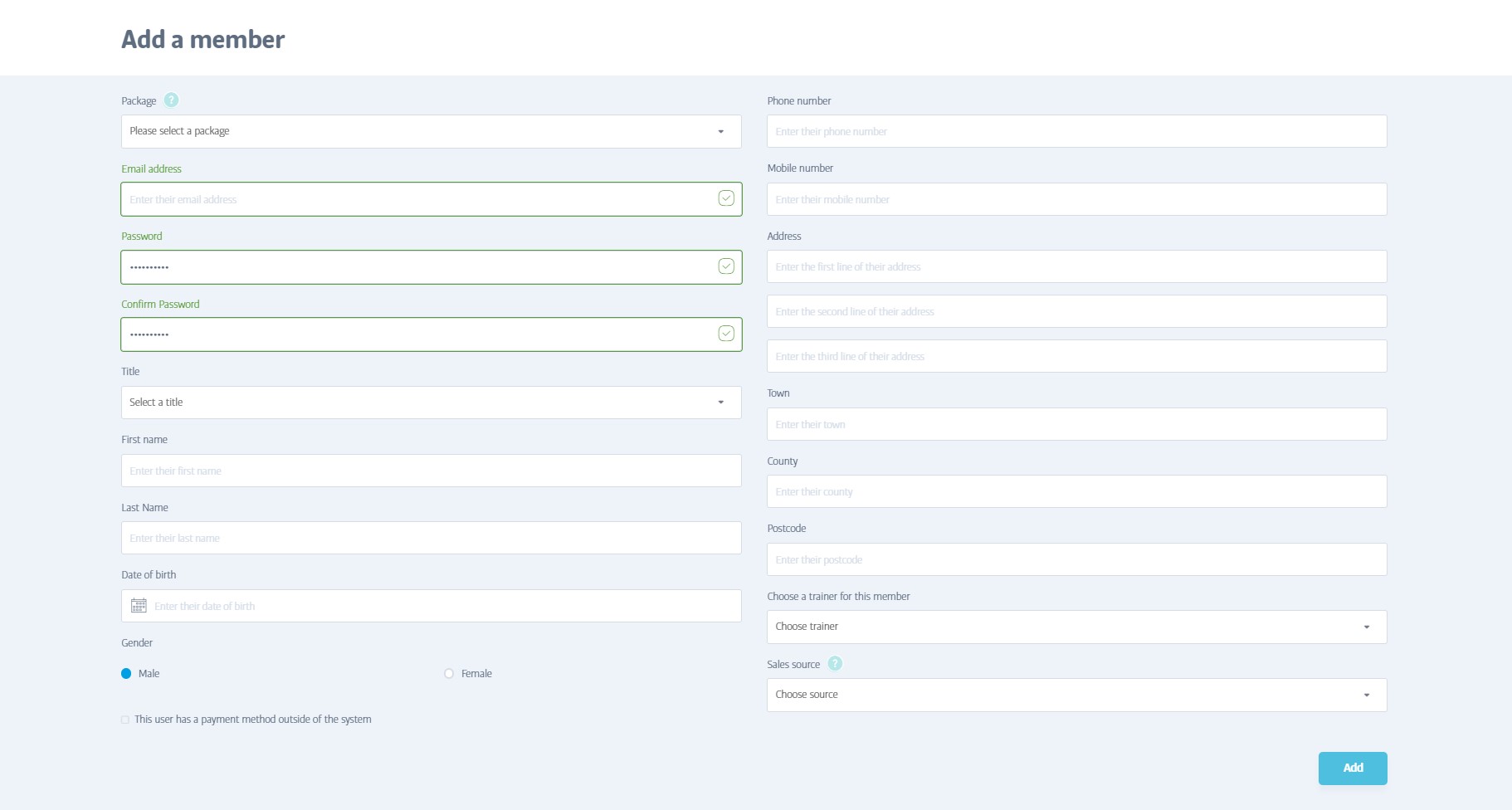
Task: Click the first address line field
Action: (x=1076, y=266)
